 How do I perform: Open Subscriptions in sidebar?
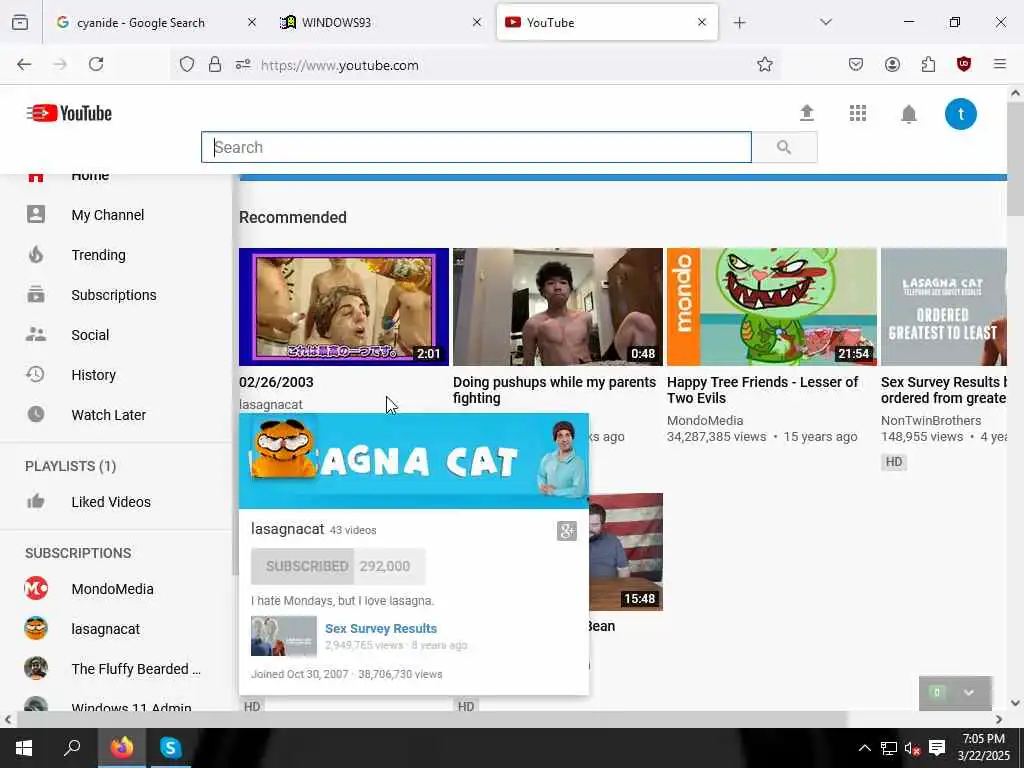(114, 295)
